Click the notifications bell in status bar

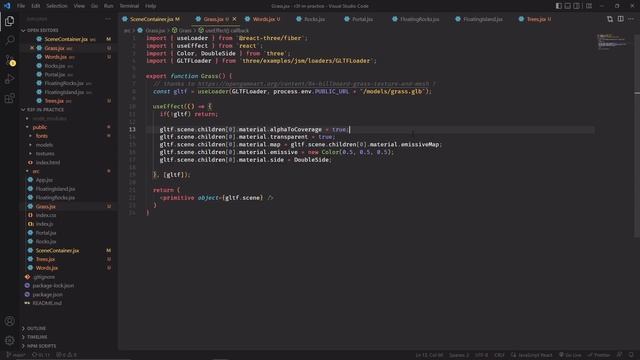click(631, 355)
